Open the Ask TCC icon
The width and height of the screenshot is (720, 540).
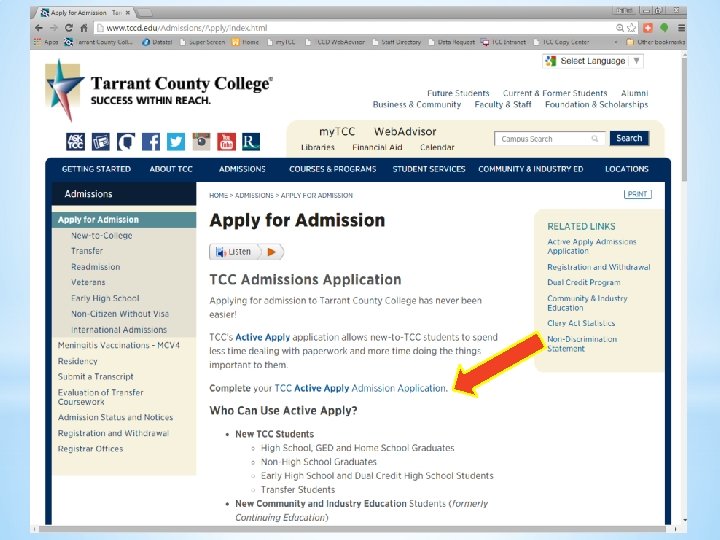(76, 141)
